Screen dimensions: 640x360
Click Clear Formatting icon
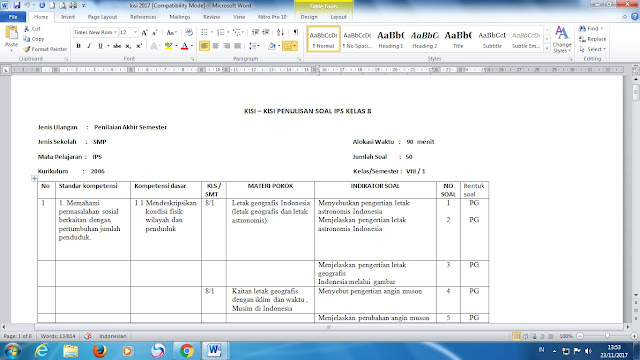pos(189,32)
